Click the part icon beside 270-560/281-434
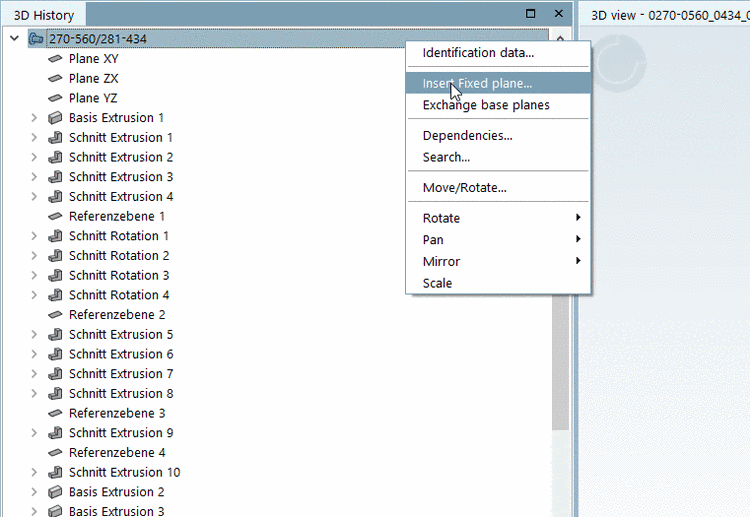 [36, 39]
